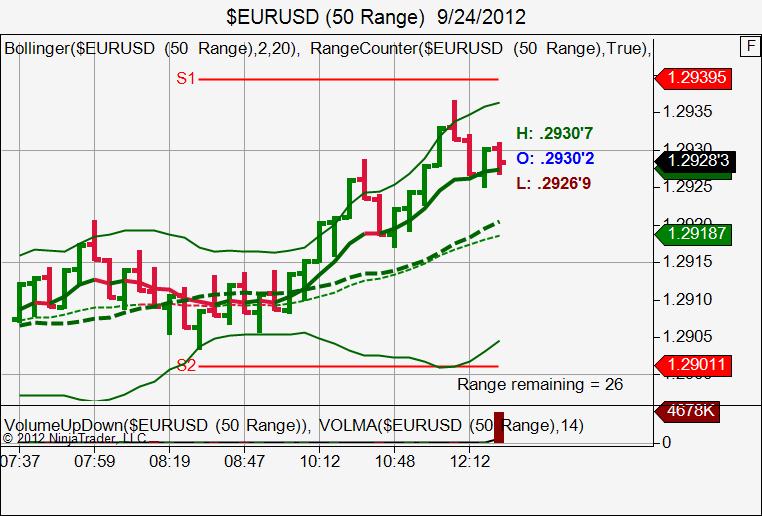This screenshot has height=516, width=762.
Task: Click the 4678K volume marker
Action: pyautogui.click(x=687, y=411)
